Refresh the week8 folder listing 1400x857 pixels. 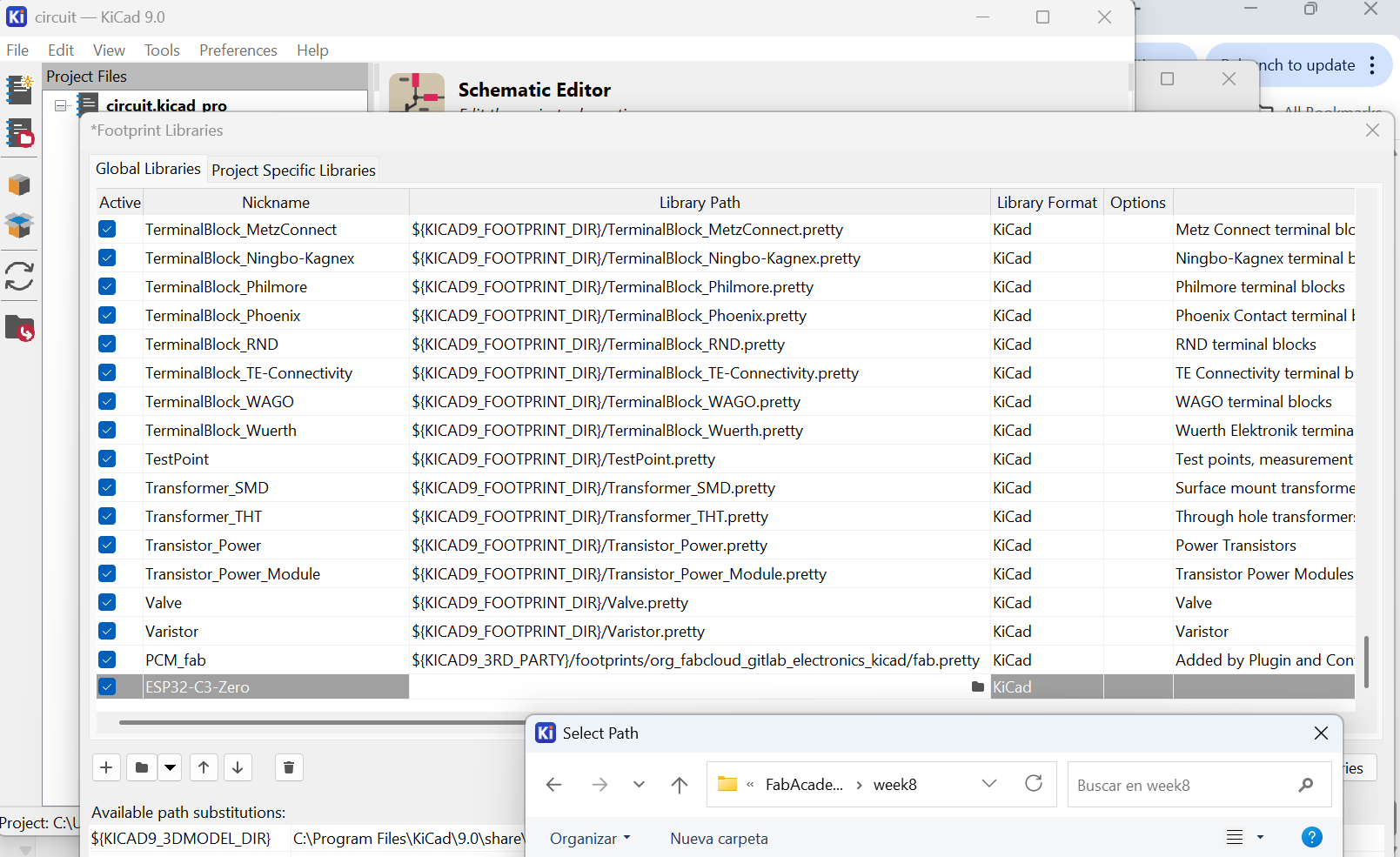[1034, 784]
